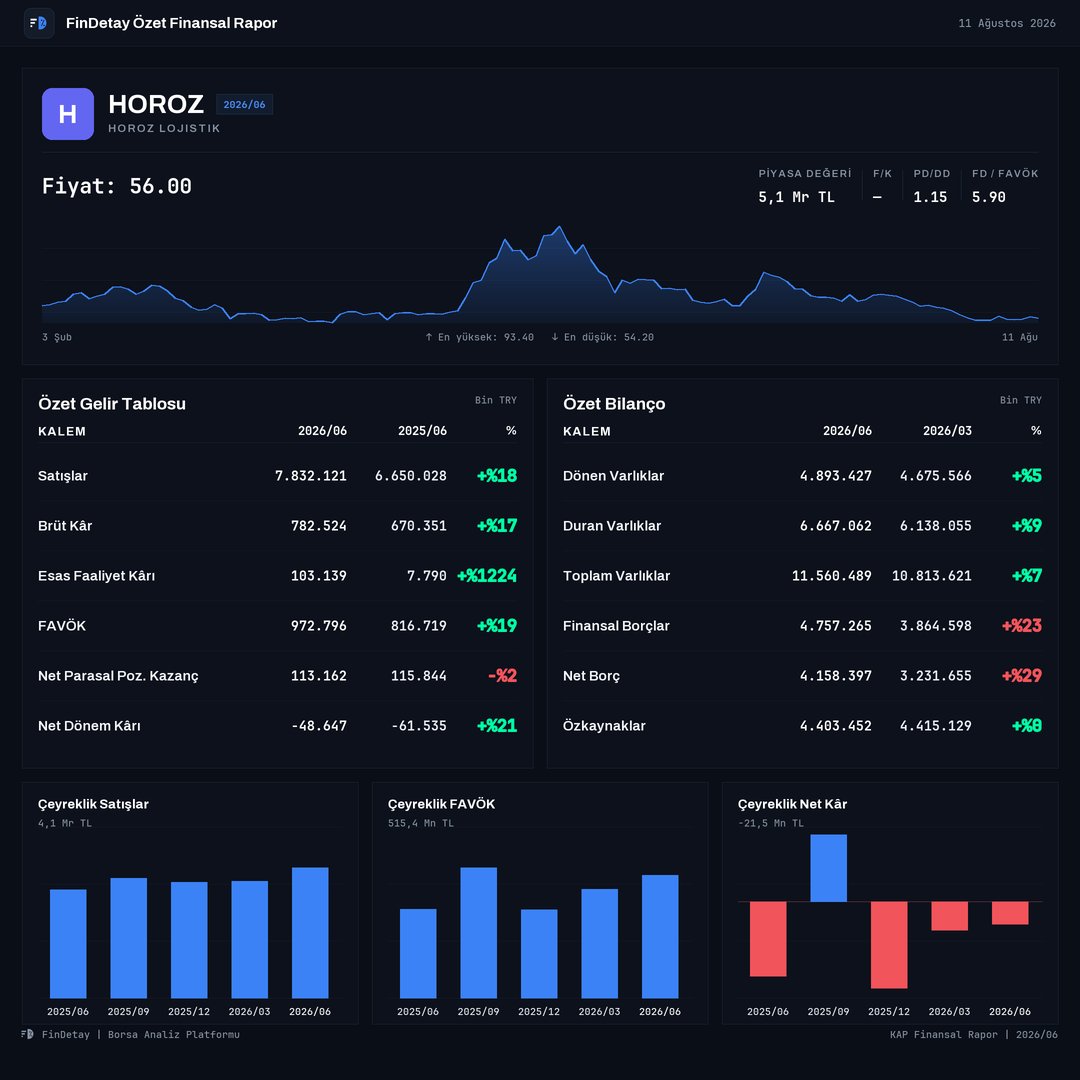Click the +%29 change for Net Borç
The height and width of the screenshot is (1080, 1080).
click(1021, 676)
